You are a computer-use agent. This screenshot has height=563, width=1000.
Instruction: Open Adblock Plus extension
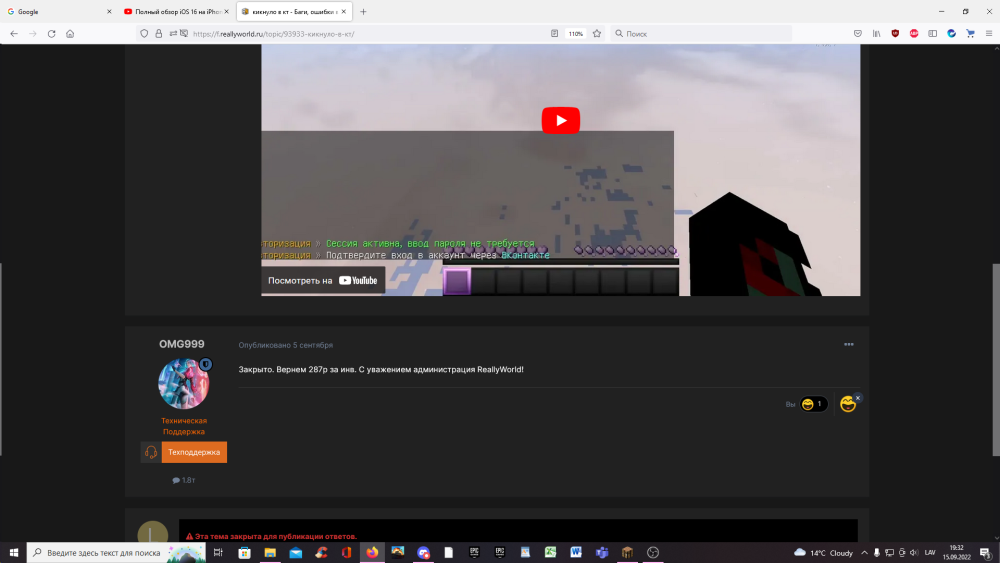coord(914,34)
